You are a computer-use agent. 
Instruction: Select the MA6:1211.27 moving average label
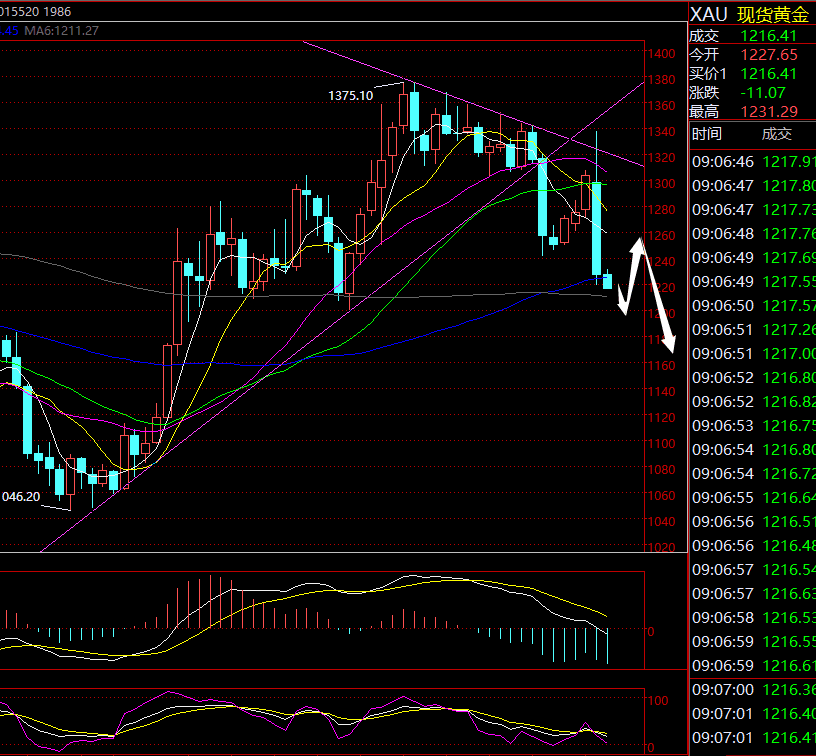[x=61, y=31]
